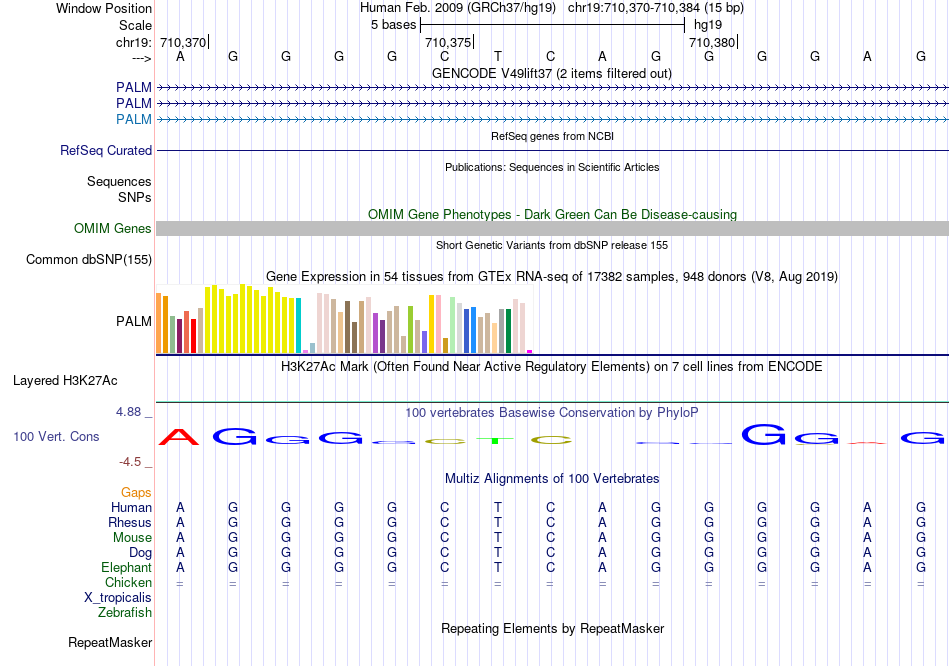The height and width of the screenshot is (666, 950).
Task: Click the T base in the Elephant alignment row
Action: pos(497,567)
